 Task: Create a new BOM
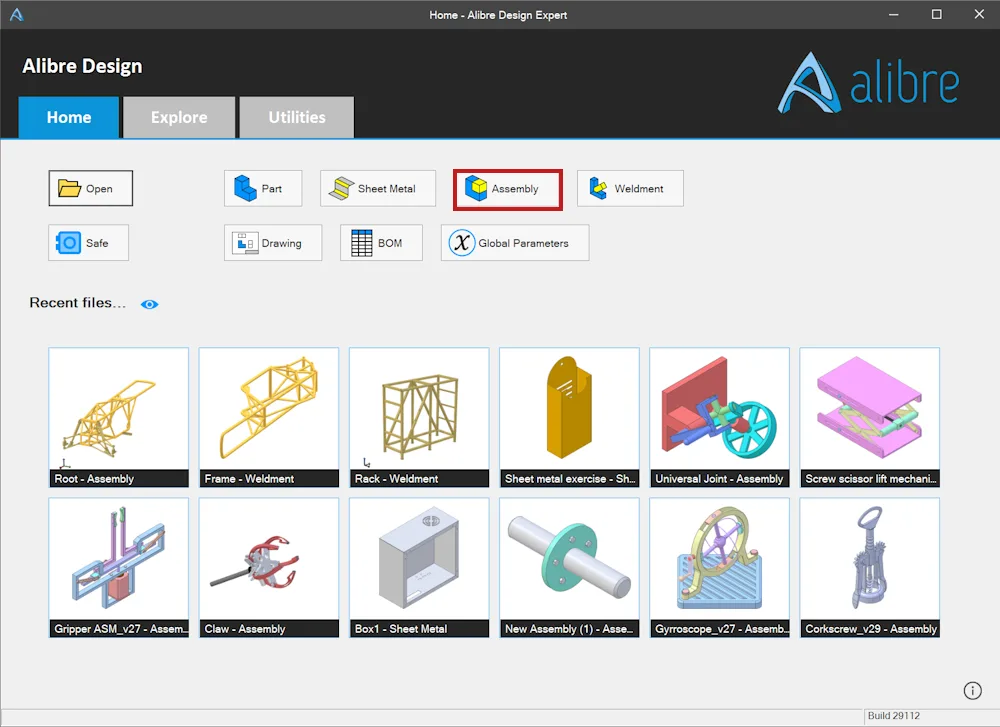[x=381, y=242]
